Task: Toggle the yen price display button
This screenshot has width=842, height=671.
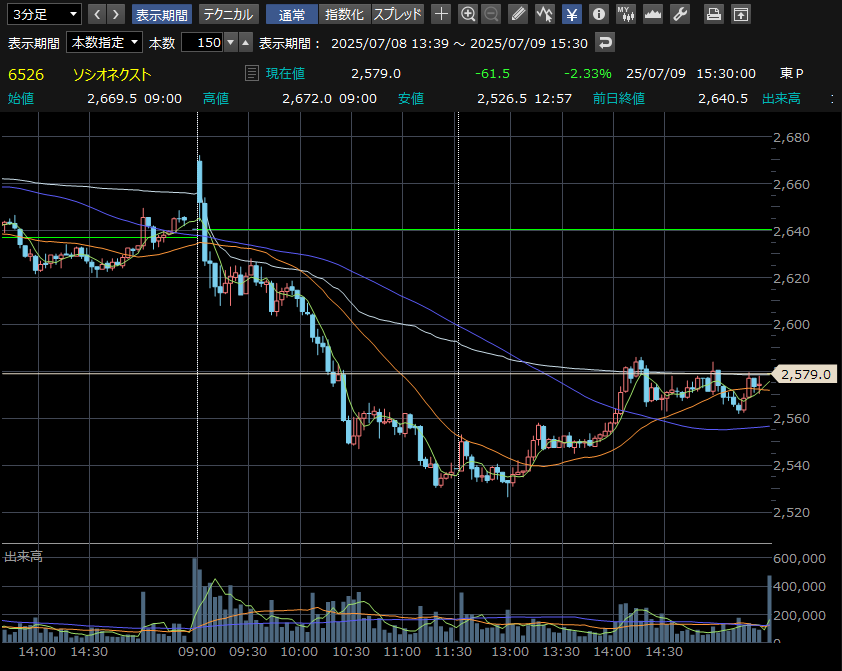Action: pos(571,14)
